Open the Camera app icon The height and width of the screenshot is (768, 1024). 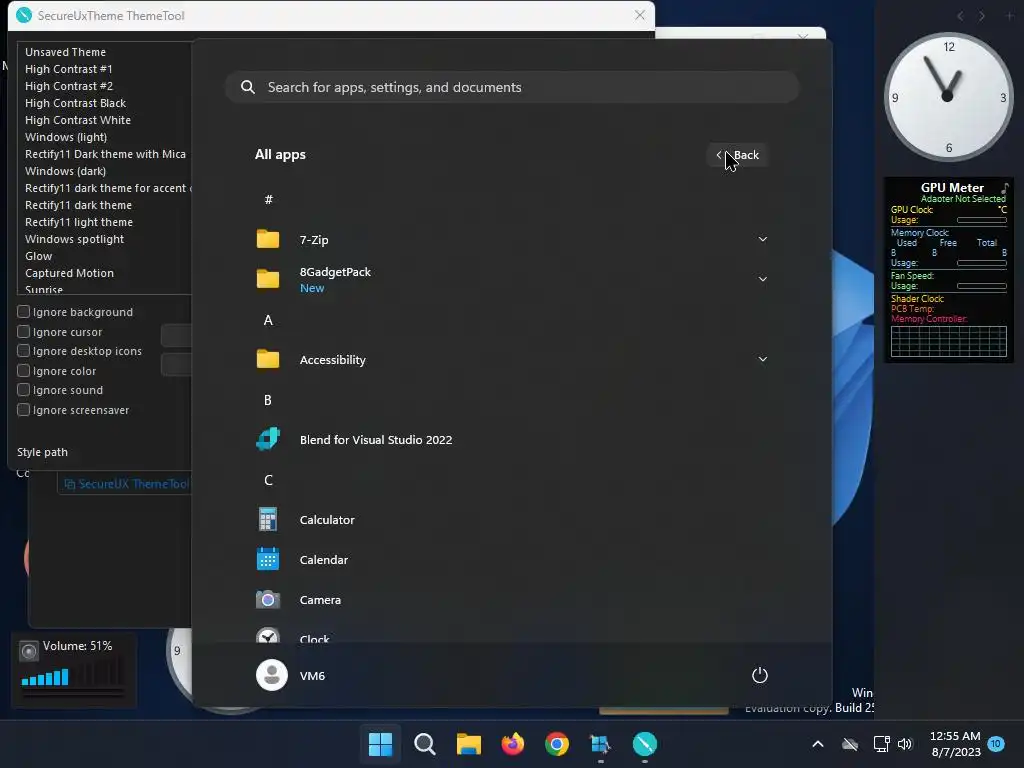(x=268, y=600)
